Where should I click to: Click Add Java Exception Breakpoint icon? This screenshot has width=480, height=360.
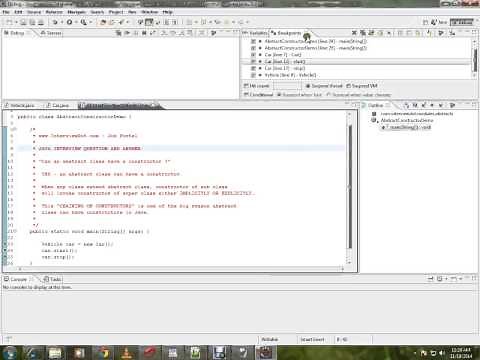430,33
